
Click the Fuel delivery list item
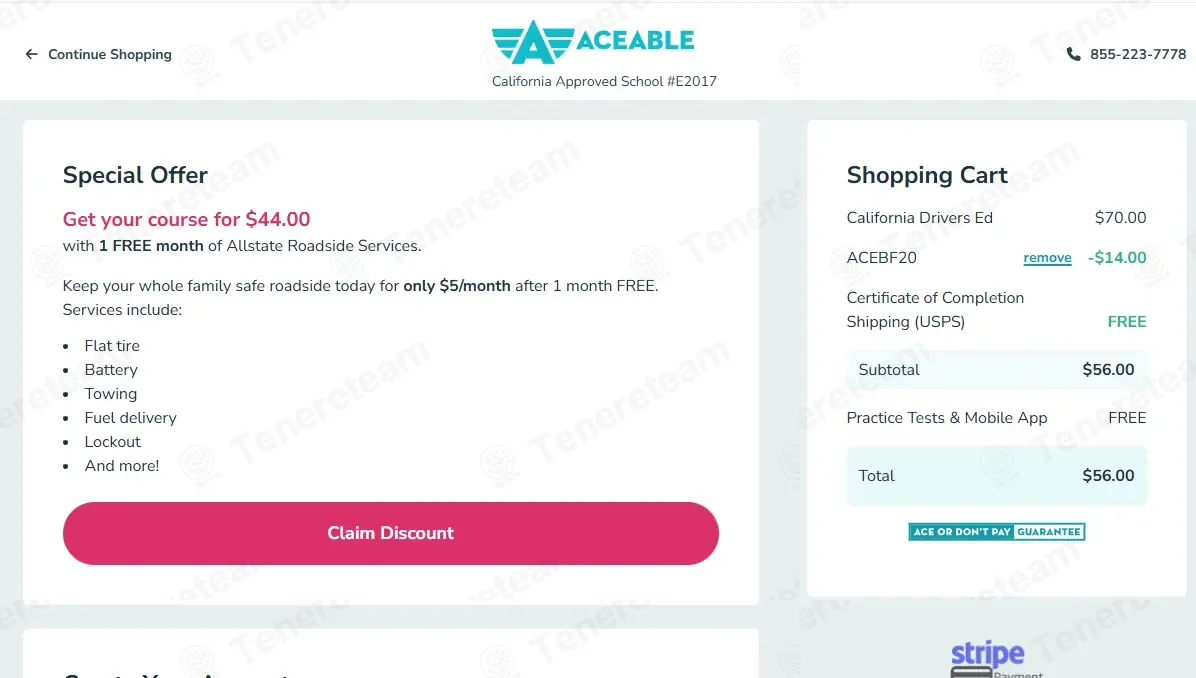click(130, 418)
